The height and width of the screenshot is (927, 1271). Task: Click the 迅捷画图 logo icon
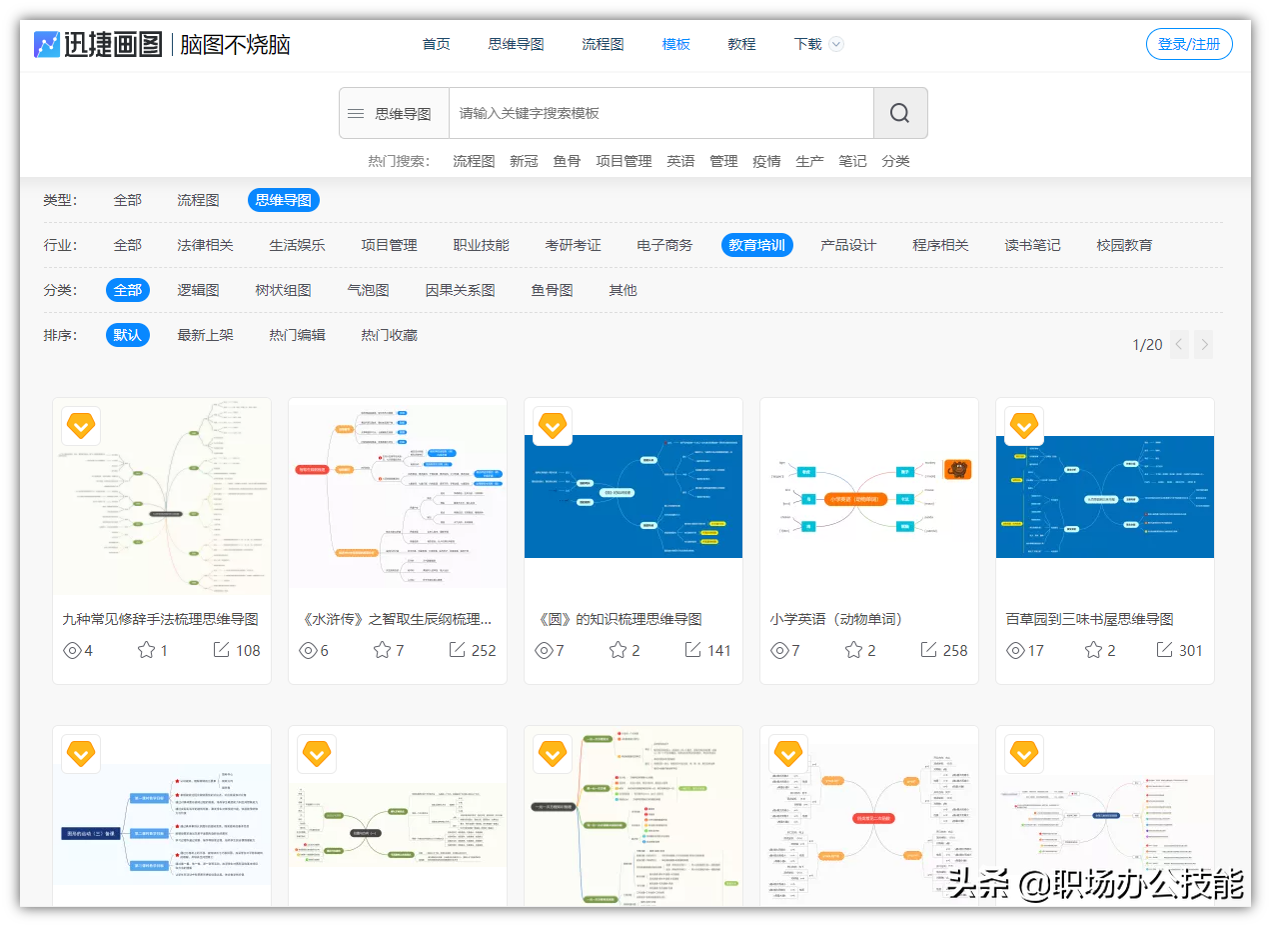click(46, 44)
